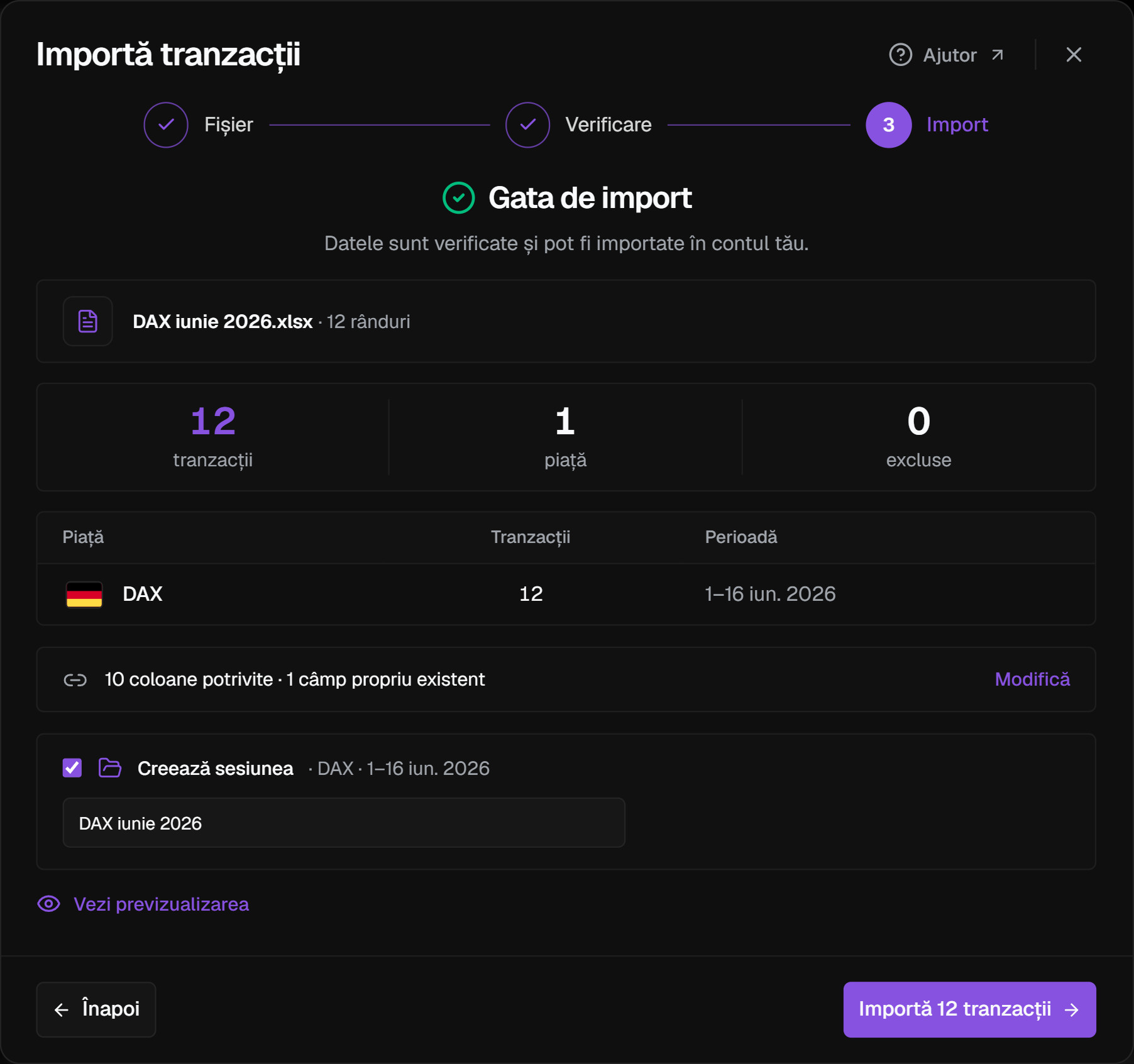Viewport: 1134px width, 1064px height.
Task: Click the 12 transactions cell for DAX
Action: tap(531, 594)
